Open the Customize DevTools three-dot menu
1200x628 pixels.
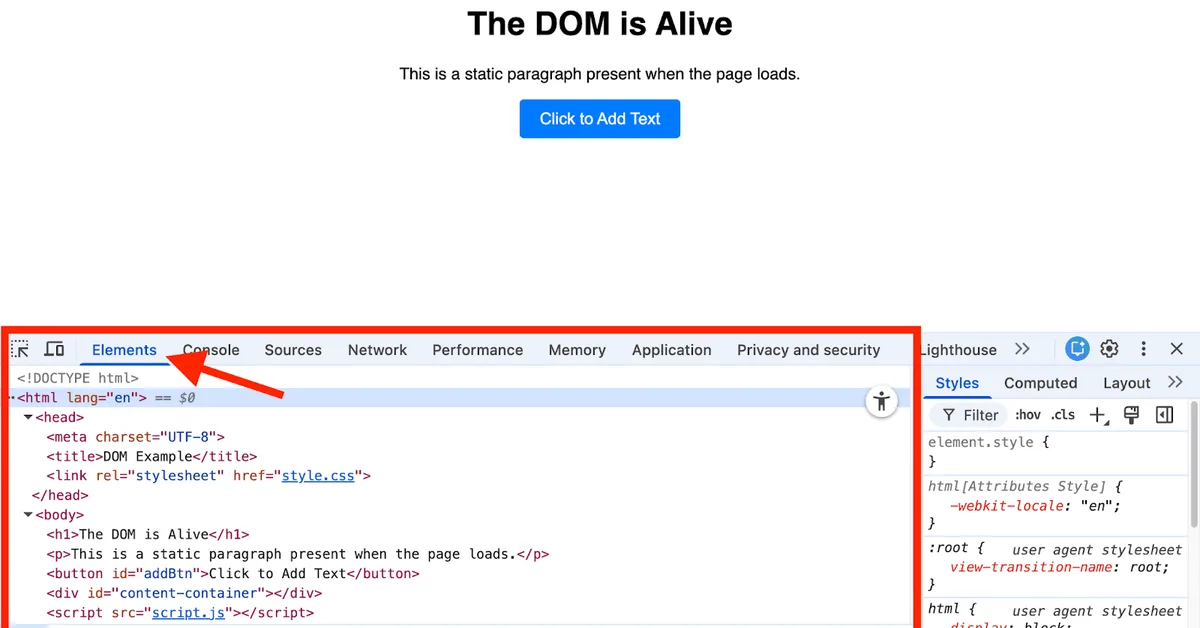[x=1143, y=349]
